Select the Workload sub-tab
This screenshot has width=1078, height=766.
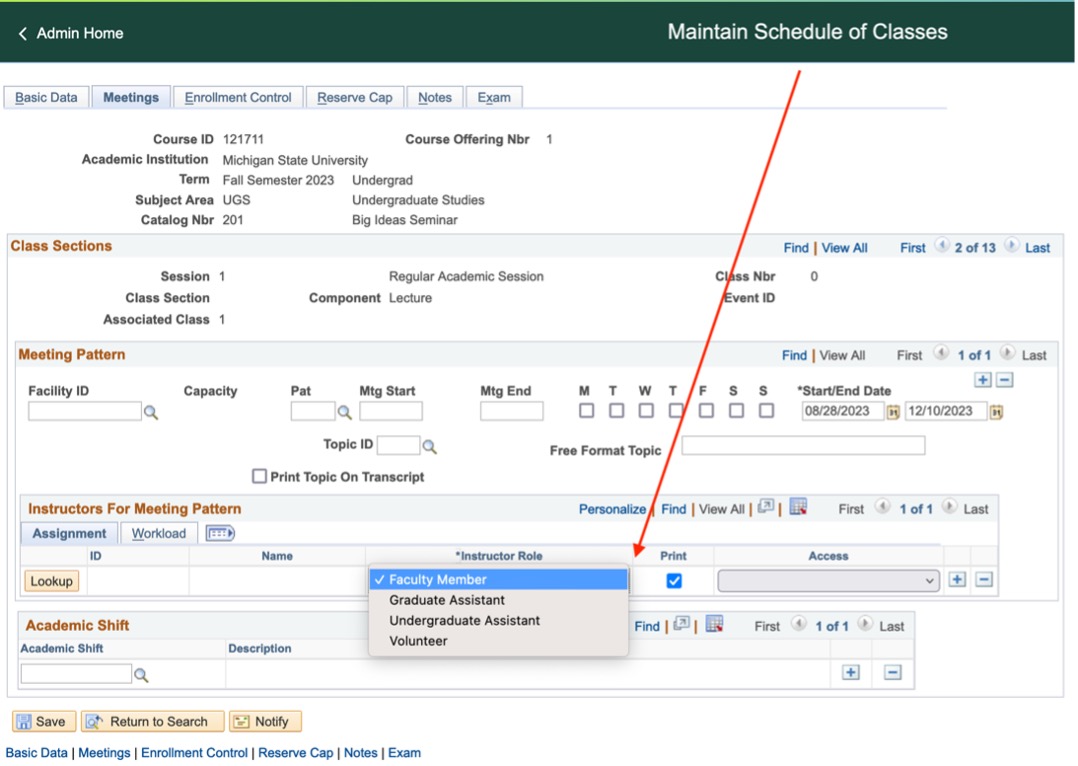[x=159, y=534]
